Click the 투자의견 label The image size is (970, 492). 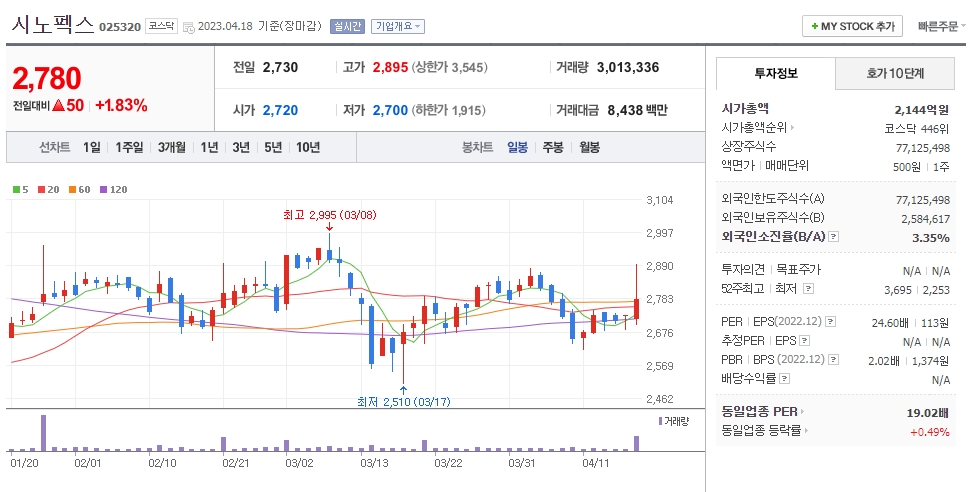point(744,270)
